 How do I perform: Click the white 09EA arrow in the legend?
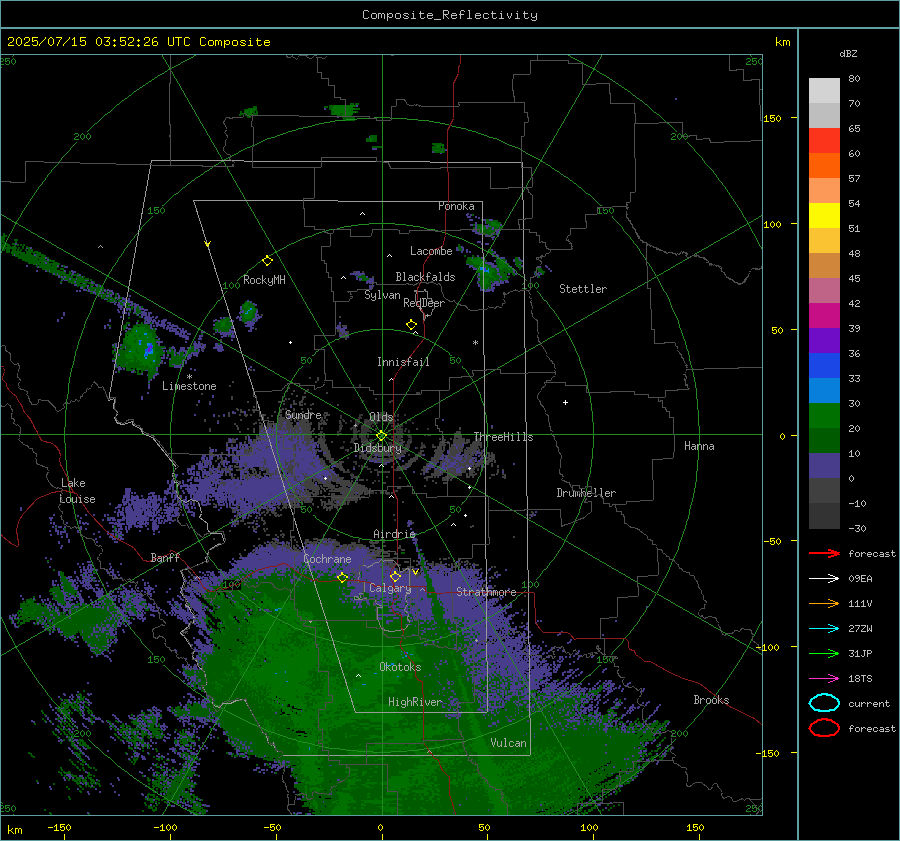pos(824,579)
